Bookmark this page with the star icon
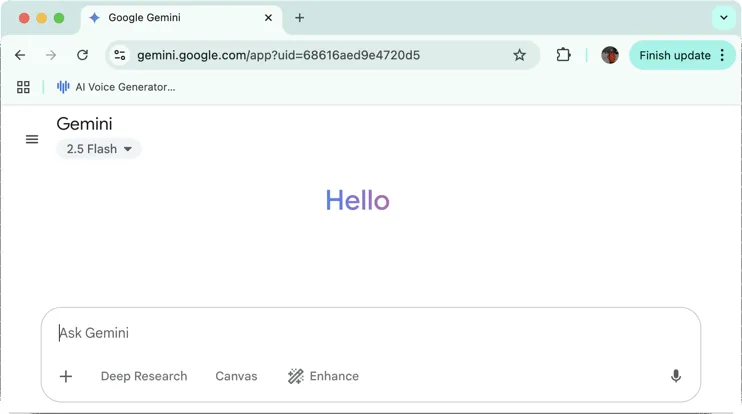This screenshot has height=414, width=742. (520, 55)
